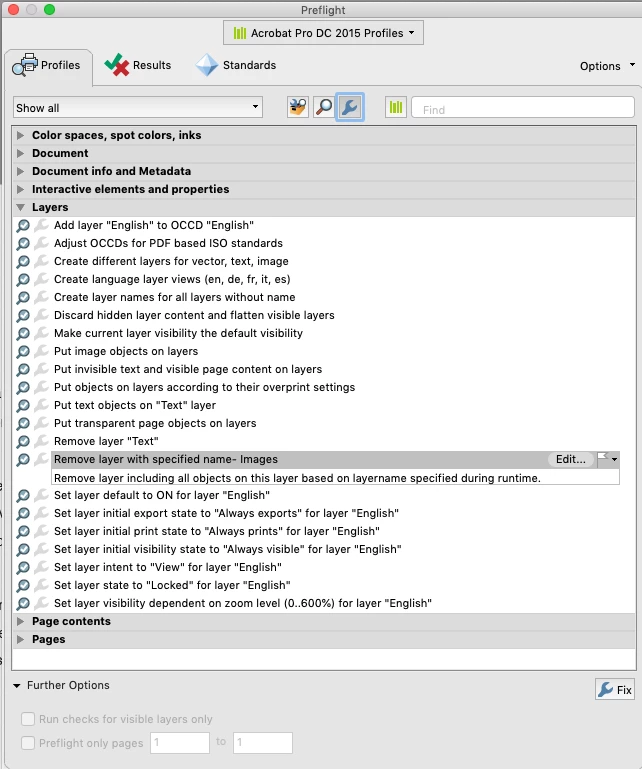
Task: Click wrench icon of Set layer state "Locked"
Action: coord(42,585)
